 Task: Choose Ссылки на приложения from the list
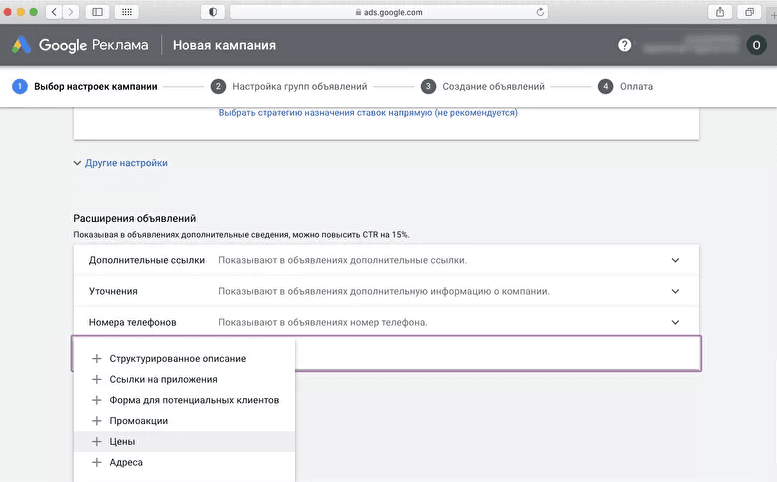tap(184, 379)
